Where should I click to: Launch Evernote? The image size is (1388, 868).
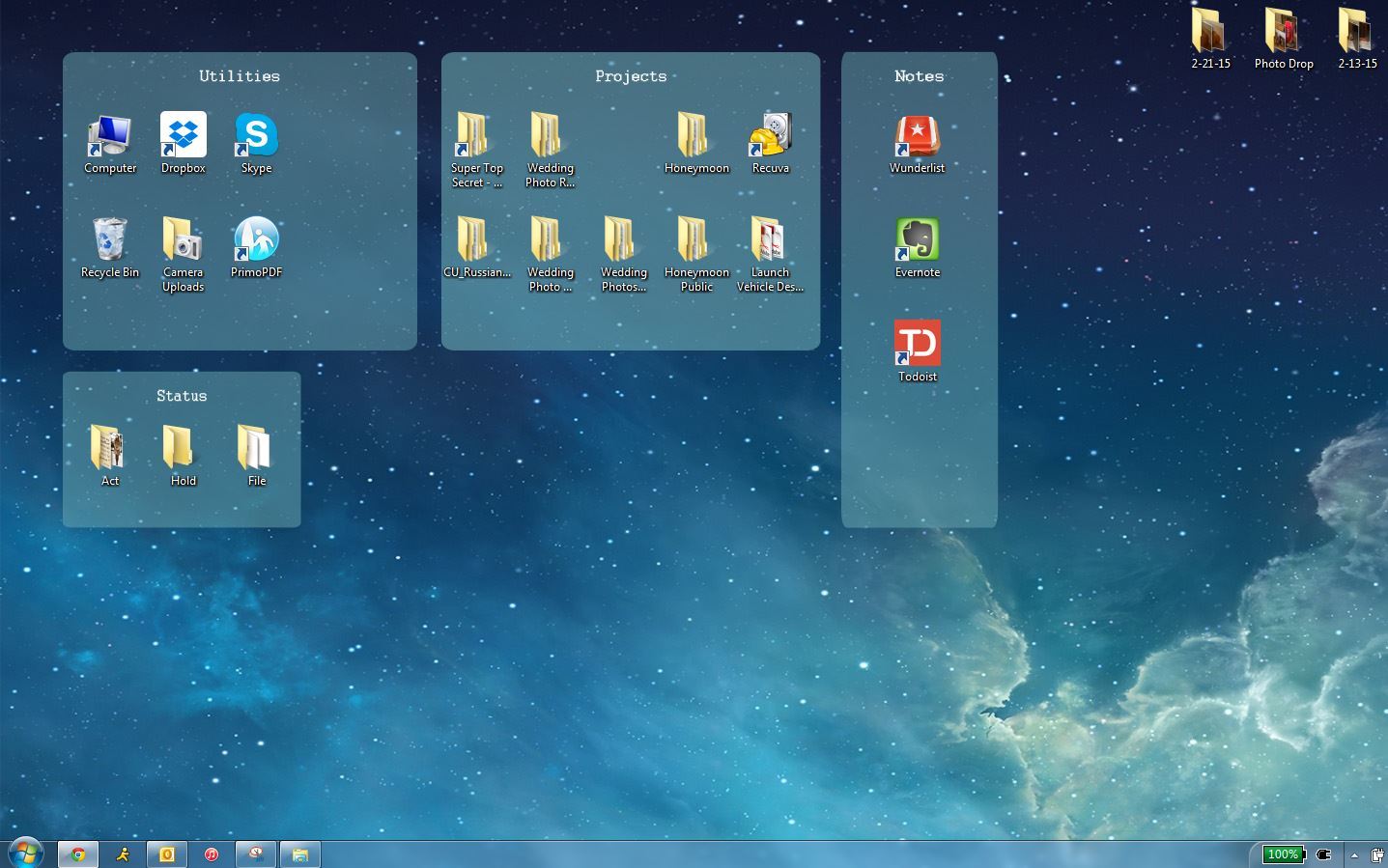[x=918, y=239]
